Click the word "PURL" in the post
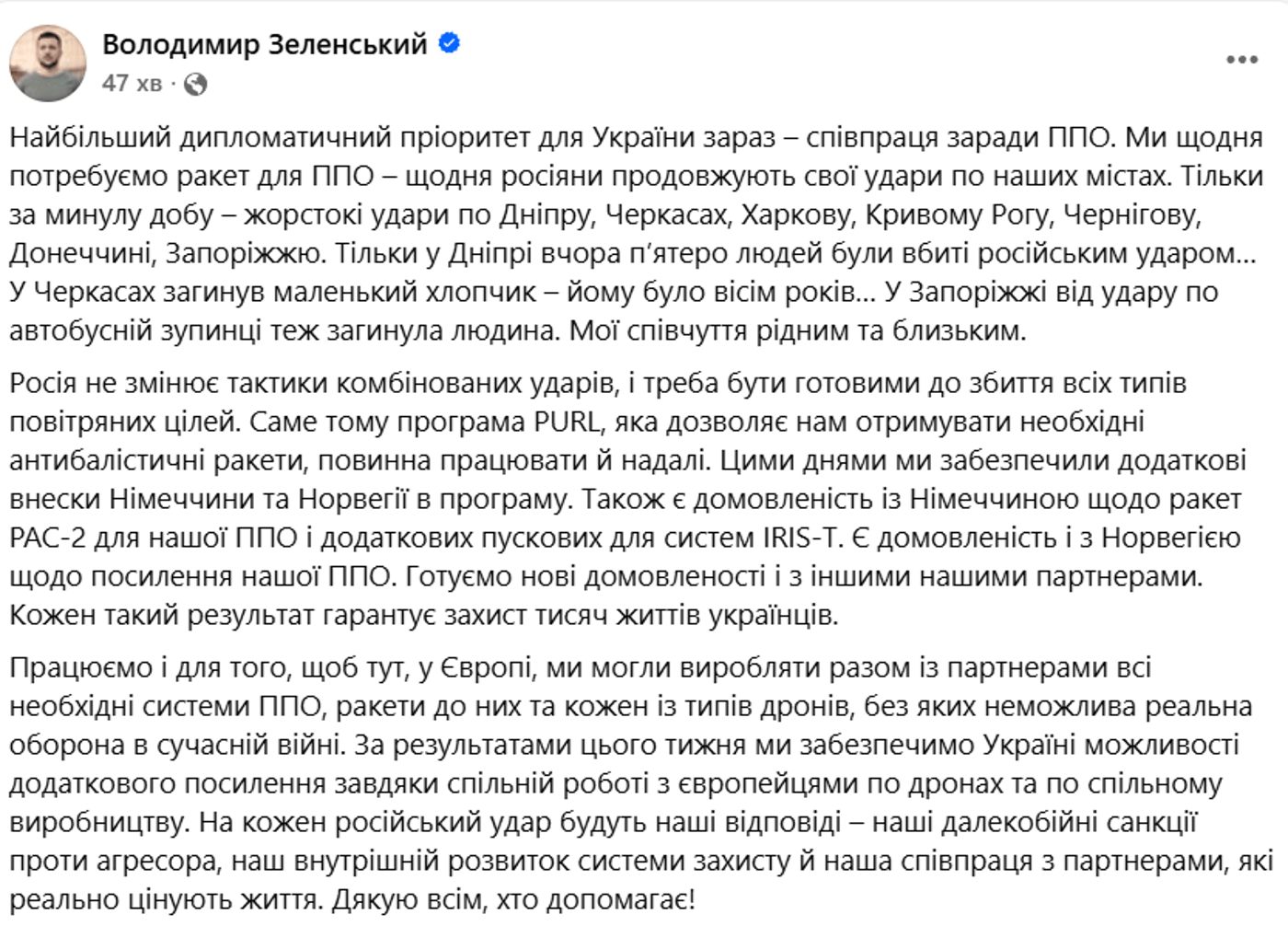Viewport: 1288px width, 926px height. pyautogui.click(x=568, y=422)
